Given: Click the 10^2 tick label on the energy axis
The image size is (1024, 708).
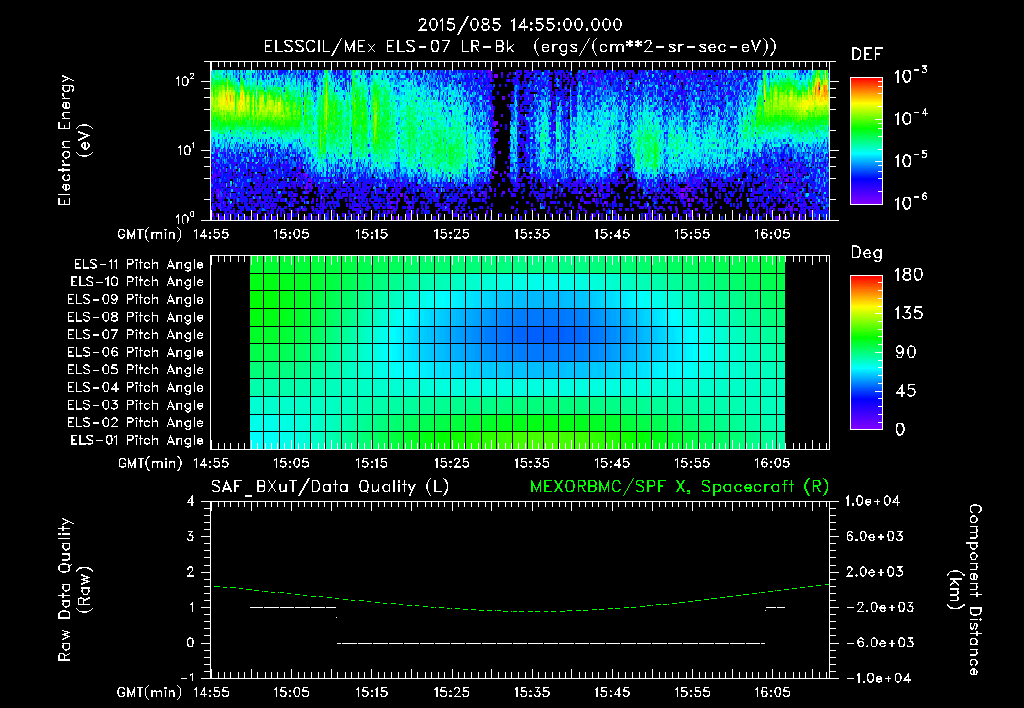Looking at the screenshot, I should [185, 81].
